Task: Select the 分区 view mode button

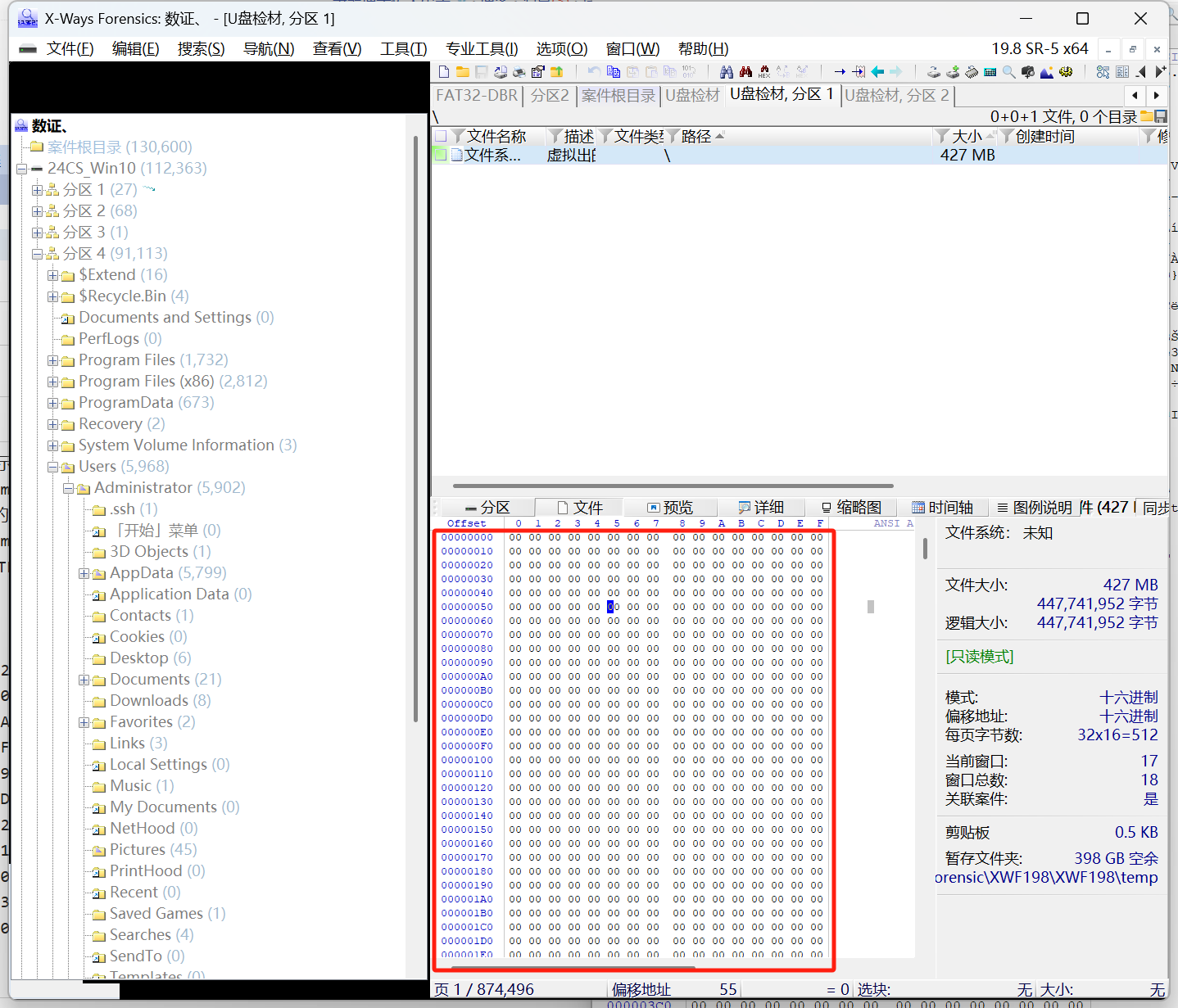Action: [x=487, y=508]
